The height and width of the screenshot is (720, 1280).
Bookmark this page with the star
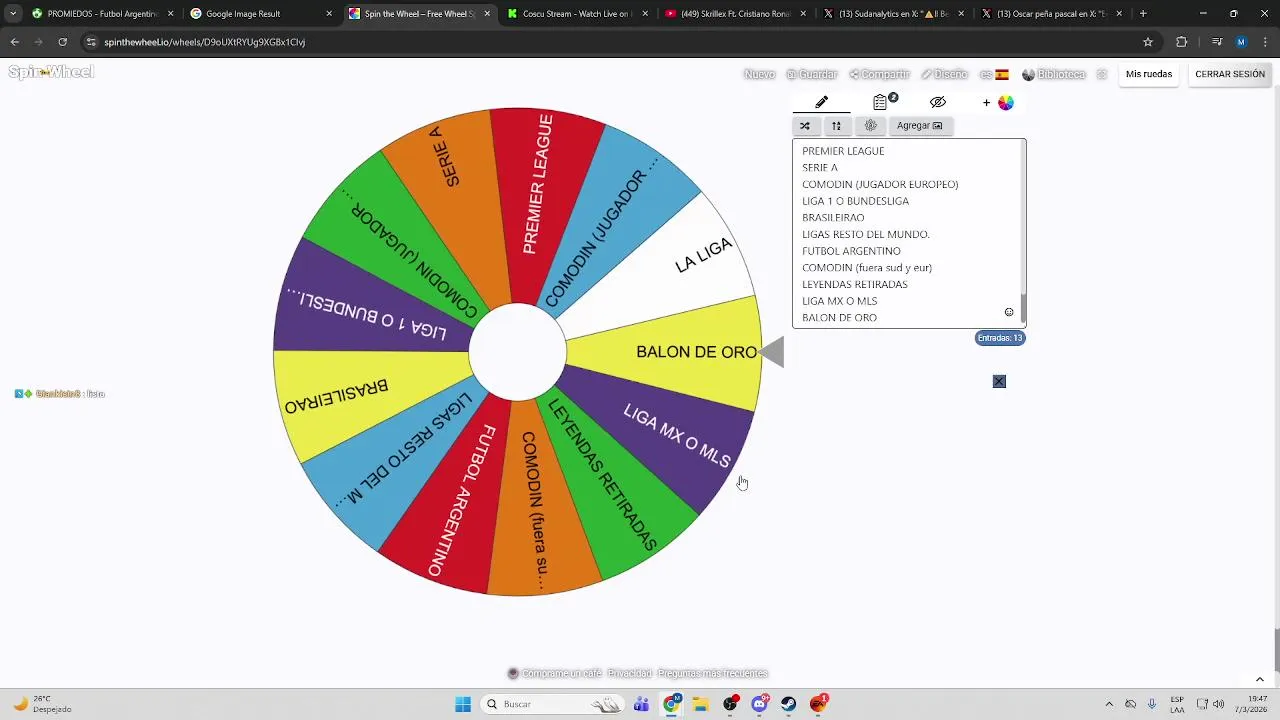[x=1148, y=42]
